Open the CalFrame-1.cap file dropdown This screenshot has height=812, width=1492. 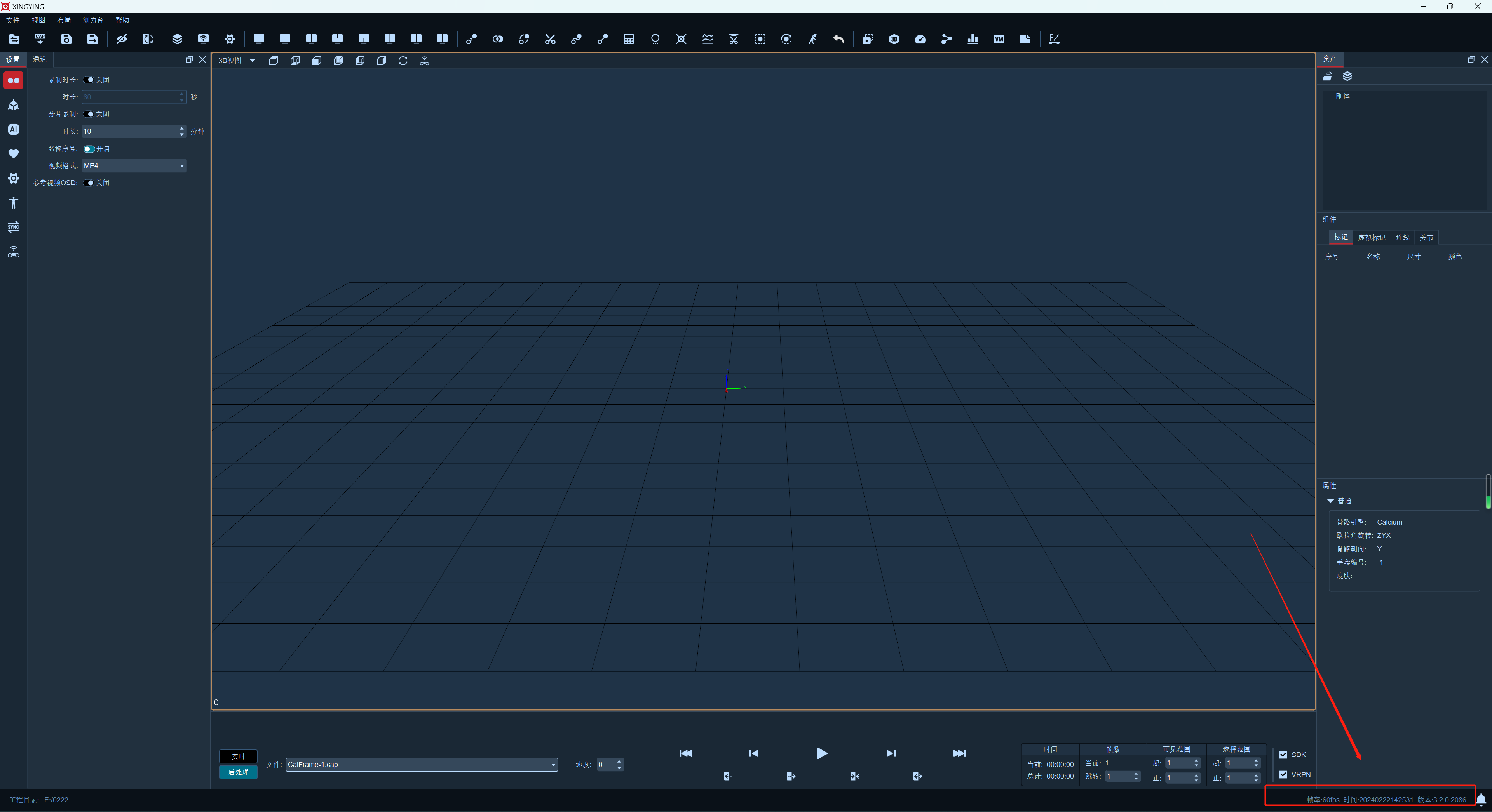422,765
